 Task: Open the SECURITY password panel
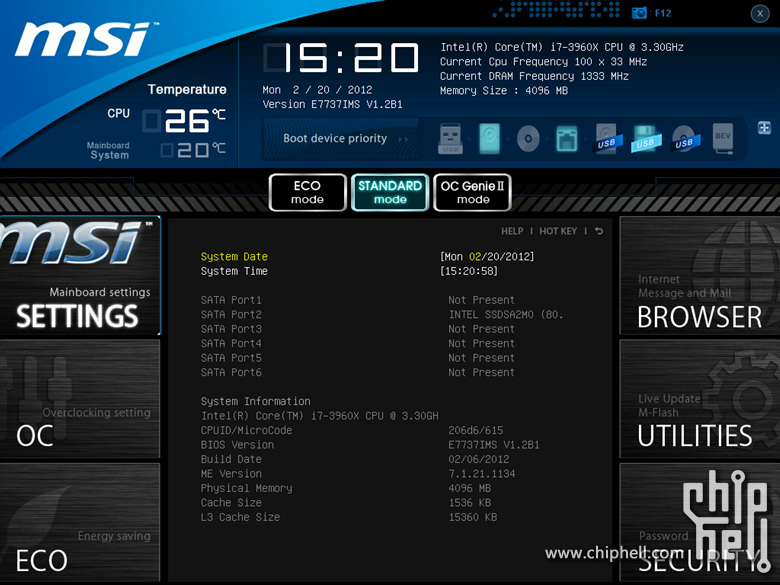coord(699,522)
